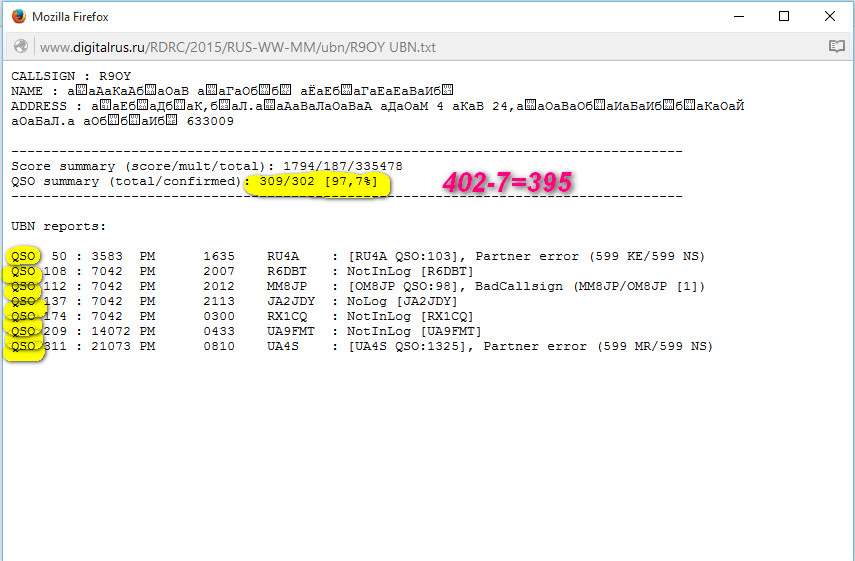Click the Firefox logo in title bar
This screenshot has width=855, height=561.
coord(17,16)
